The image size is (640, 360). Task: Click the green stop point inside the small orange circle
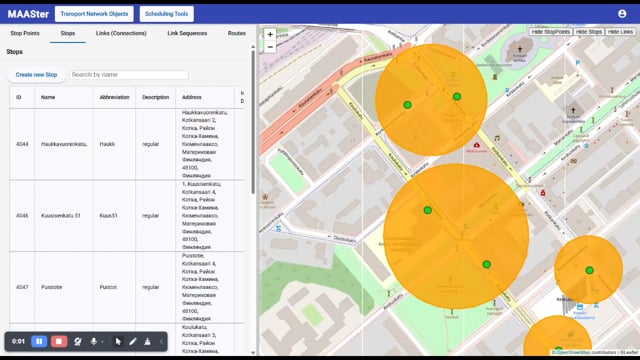[x=589, y=270]
